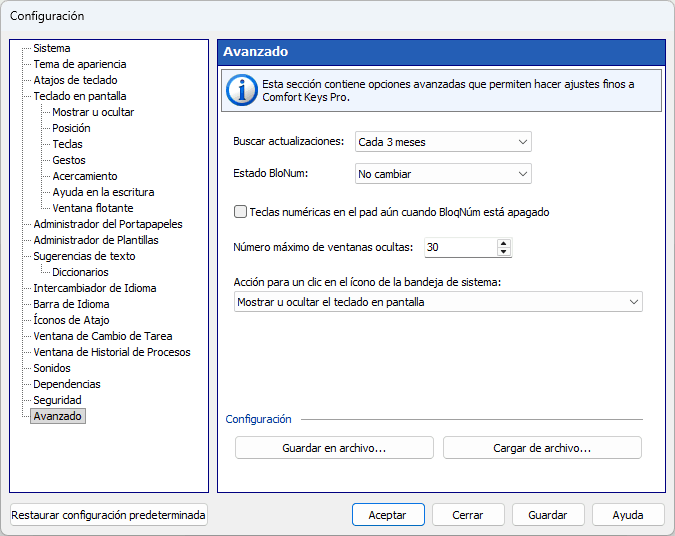Viewport: 675px width, 536px height.
Task: Open the Estado BloNum dropdown
Action: click(x=443, y=174)
